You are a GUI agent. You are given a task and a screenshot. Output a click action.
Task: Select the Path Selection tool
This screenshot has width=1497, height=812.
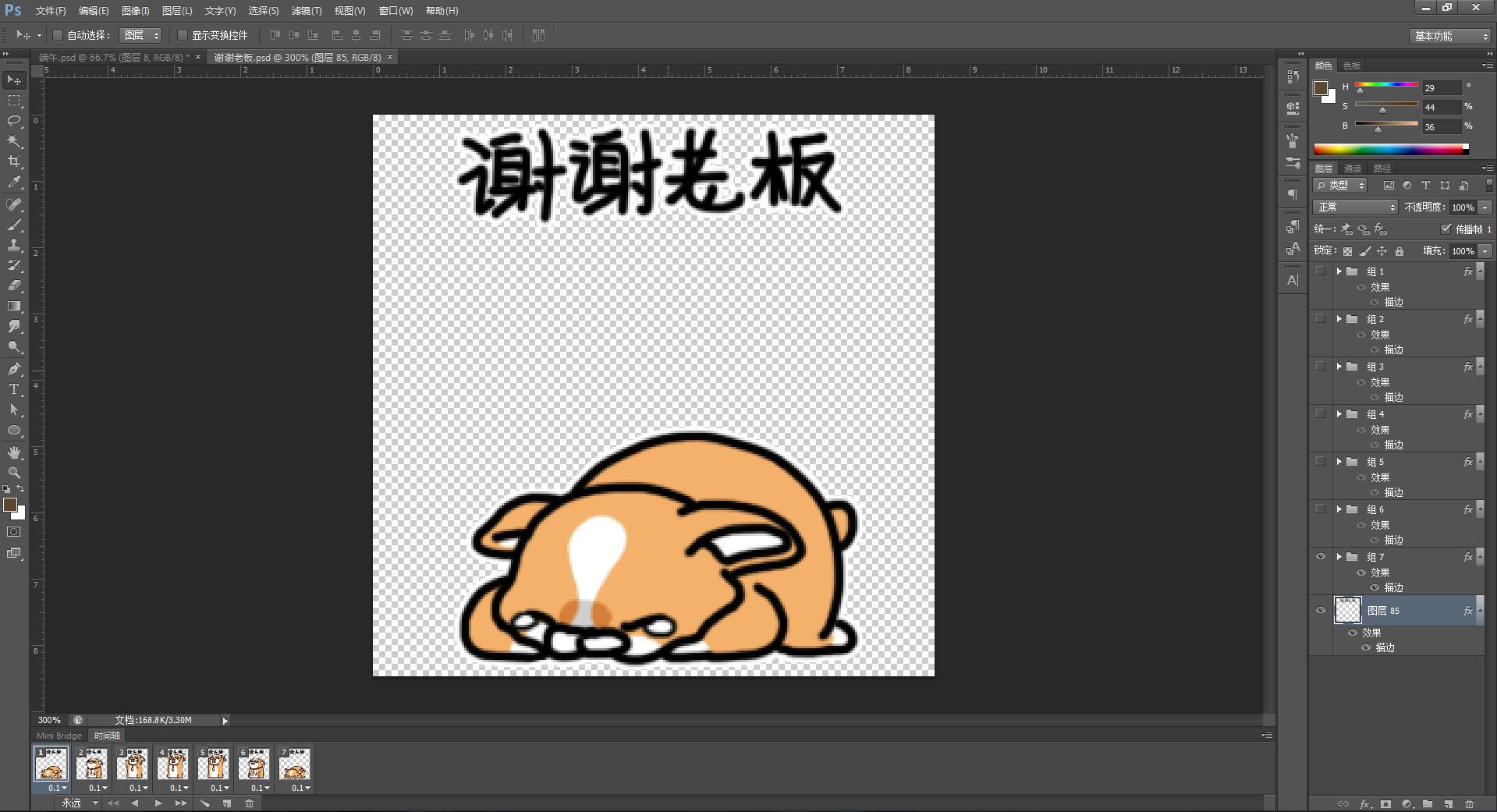tap(14, 409)
